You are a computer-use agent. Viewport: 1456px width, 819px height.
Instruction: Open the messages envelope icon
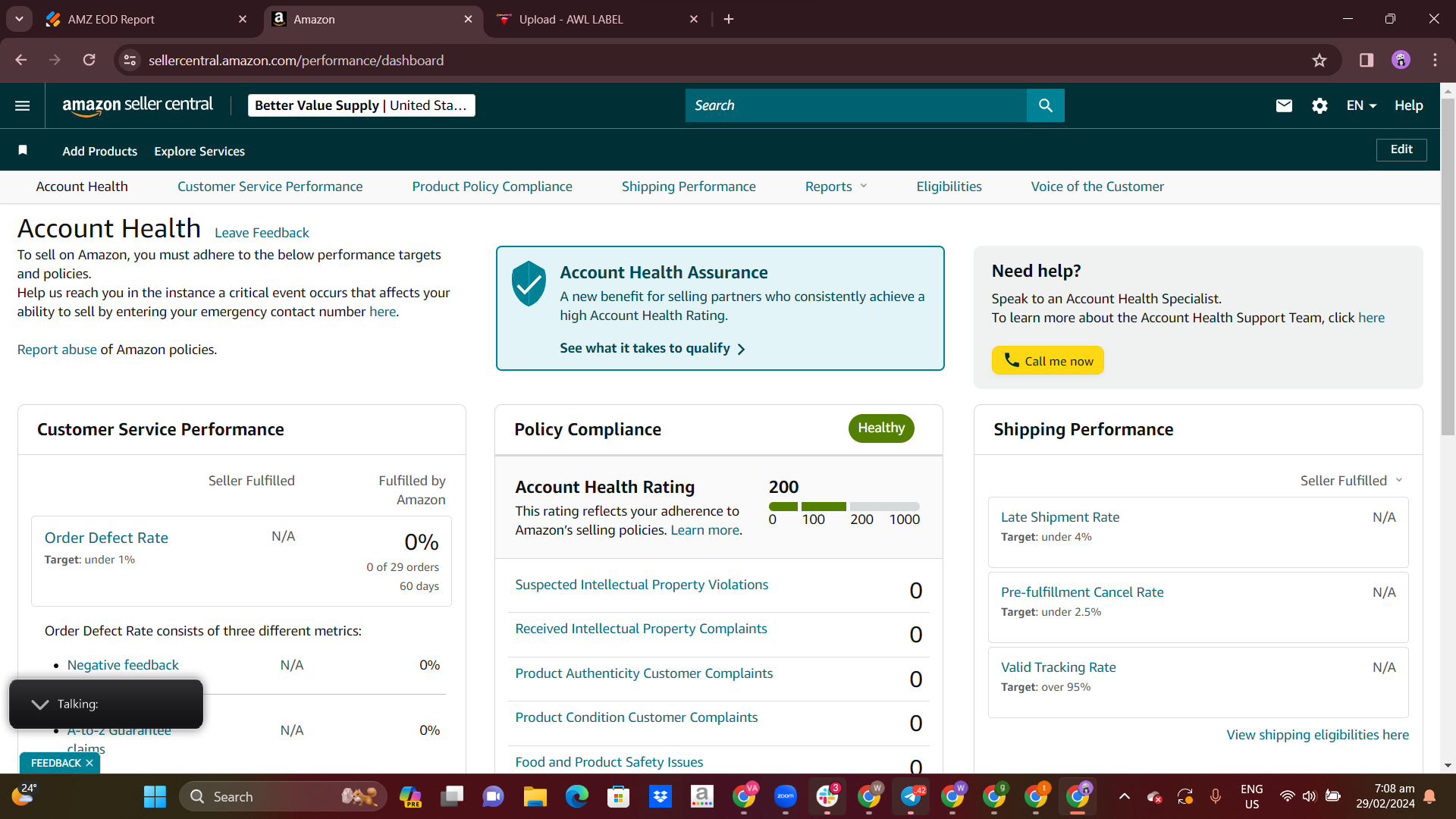point(1284,105)
